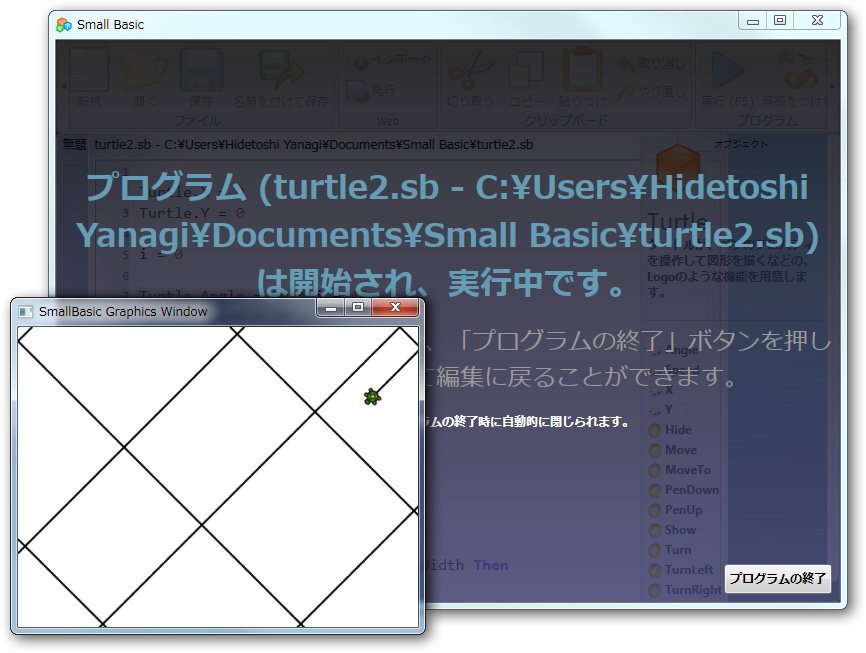
Task: Click the 名前を付けて保存 (Save As) icon
Action: point(280,70)
